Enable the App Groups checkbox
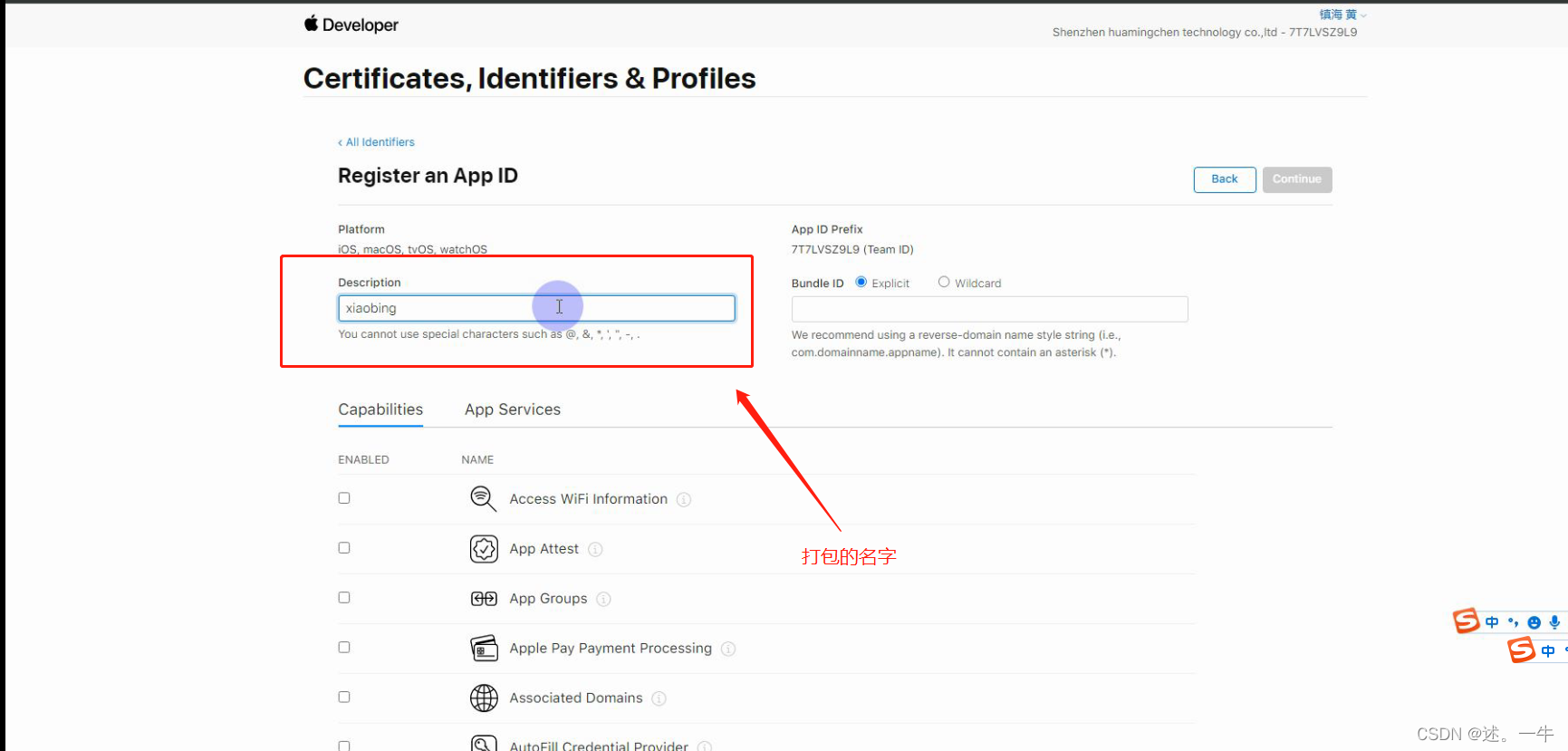 point(344,598)
